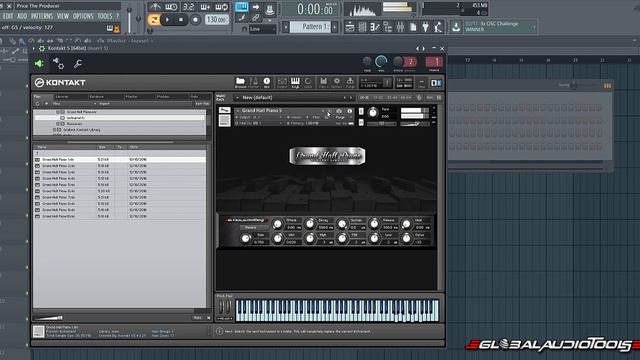
Task: Toggle the green speaker mute icon
Action: pos(39,64)
